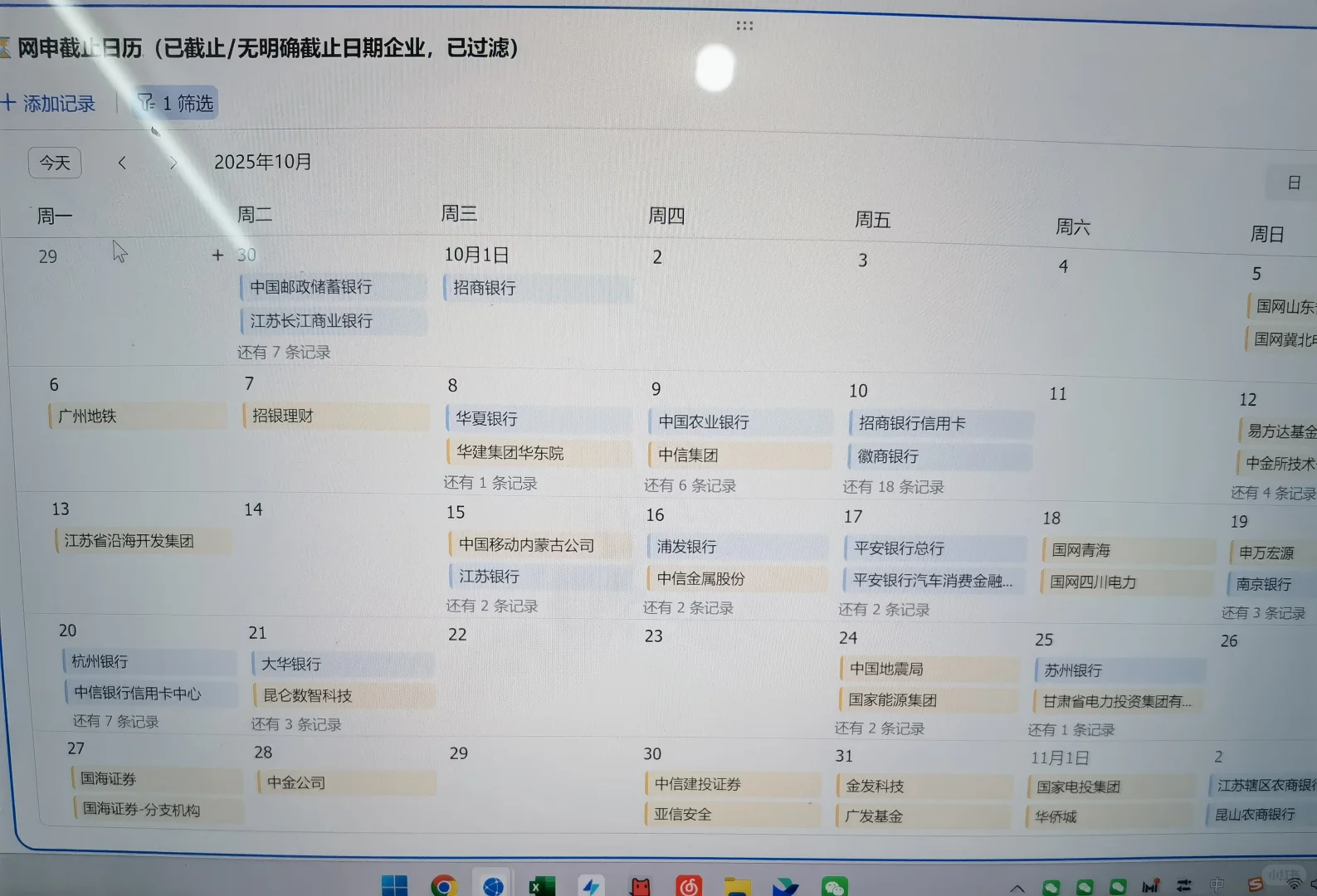Open the 国网青海 record

pyautogui.click(x=1129, y=550)
